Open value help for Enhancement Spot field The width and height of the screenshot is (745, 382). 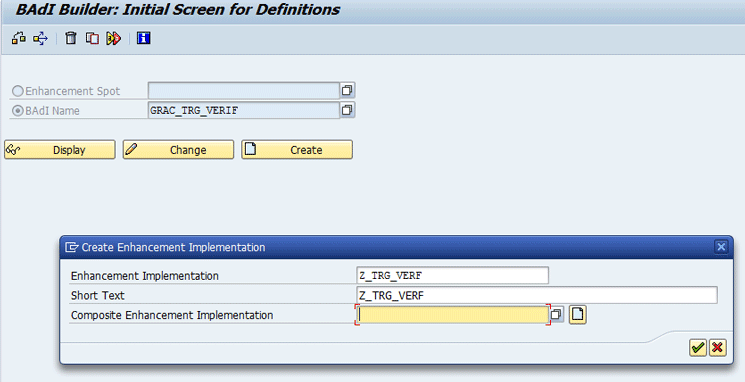(x=347, y=90)
